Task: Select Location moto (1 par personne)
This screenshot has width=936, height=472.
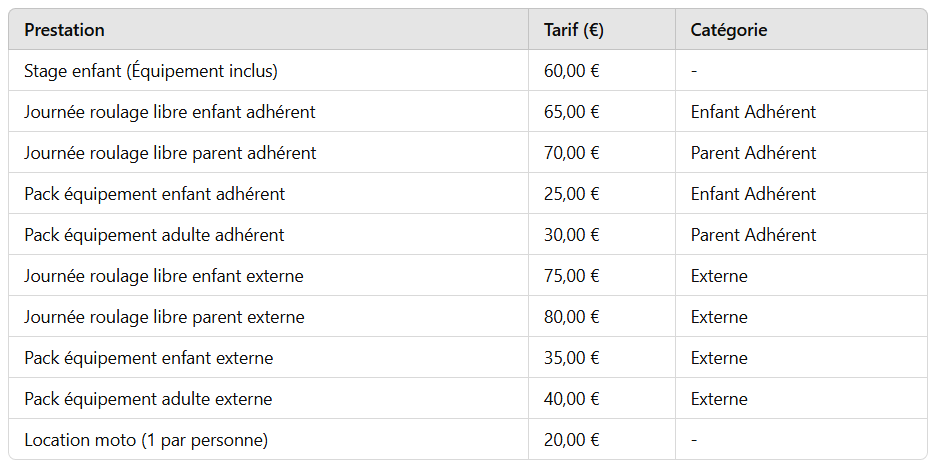Action: (x=146, y=440)
